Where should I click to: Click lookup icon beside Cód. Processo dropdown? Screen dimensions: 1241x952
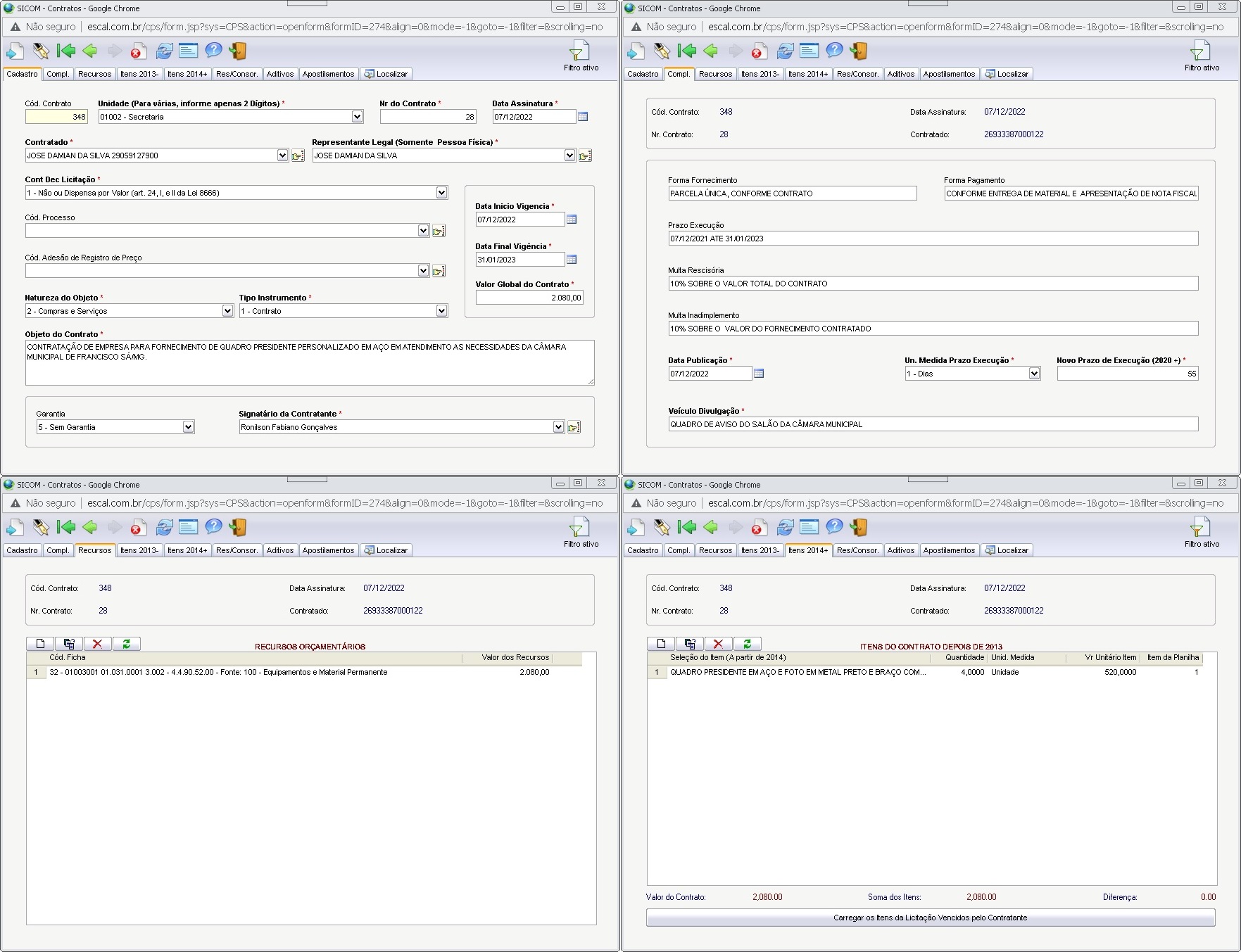pyautogui.click(x=439, y=231)
